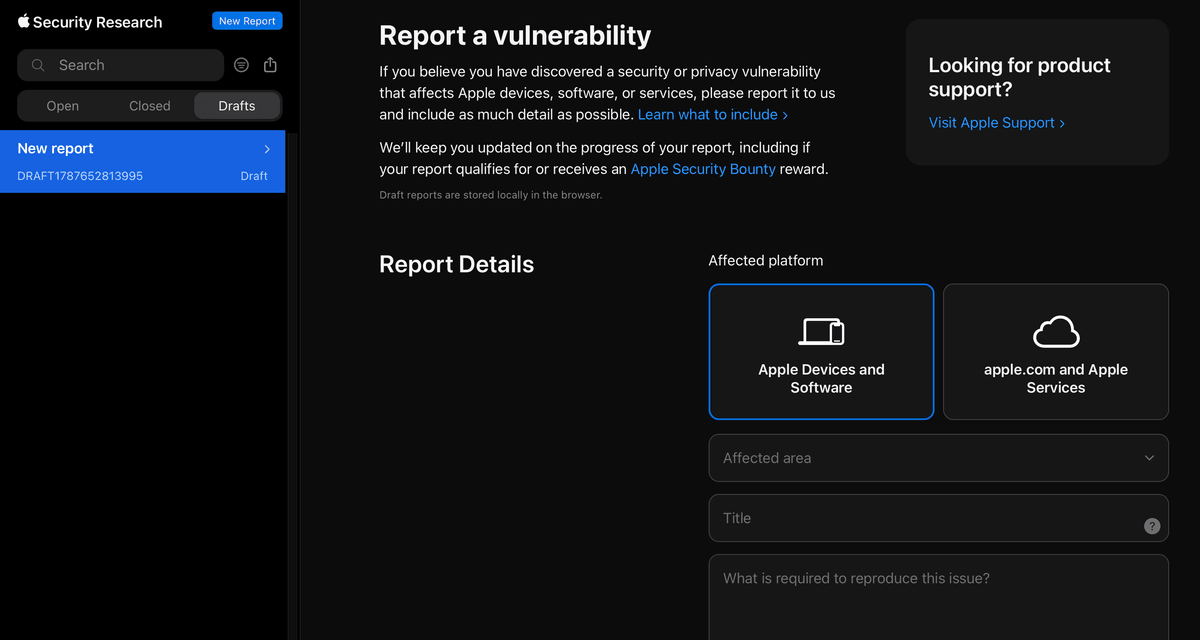Viewport: 1200px width, 640px height.
Task: Click the laptop and phone devices icon
Action: coord(821,332)
